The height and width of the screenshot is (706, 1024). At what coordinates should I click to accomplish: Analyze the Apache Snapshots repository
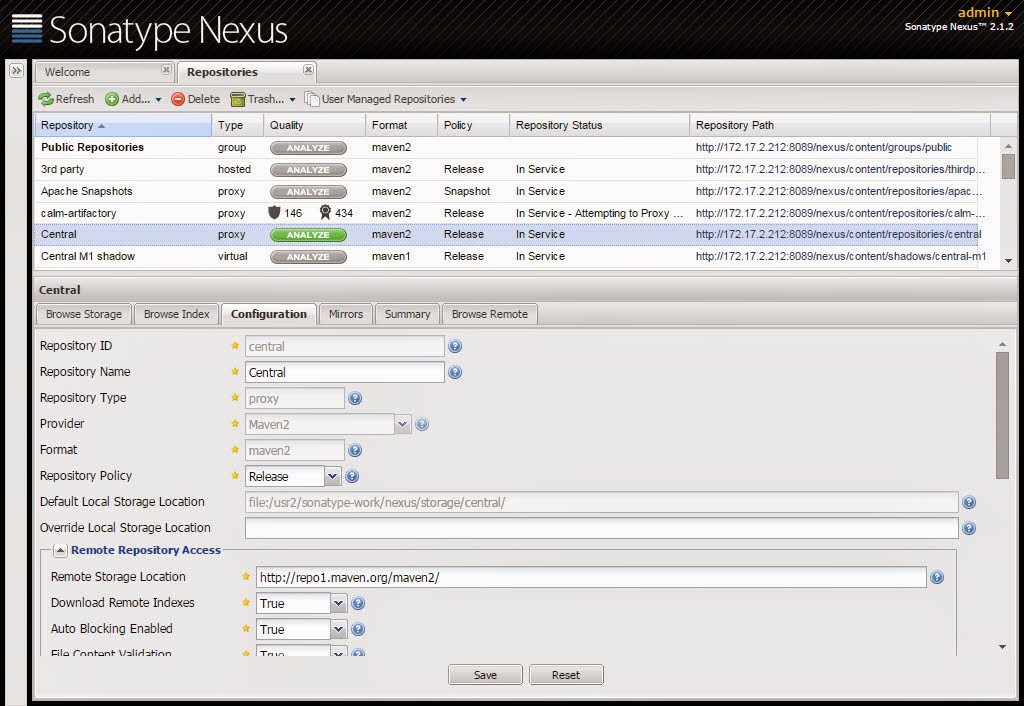click(x=308, y=192)
